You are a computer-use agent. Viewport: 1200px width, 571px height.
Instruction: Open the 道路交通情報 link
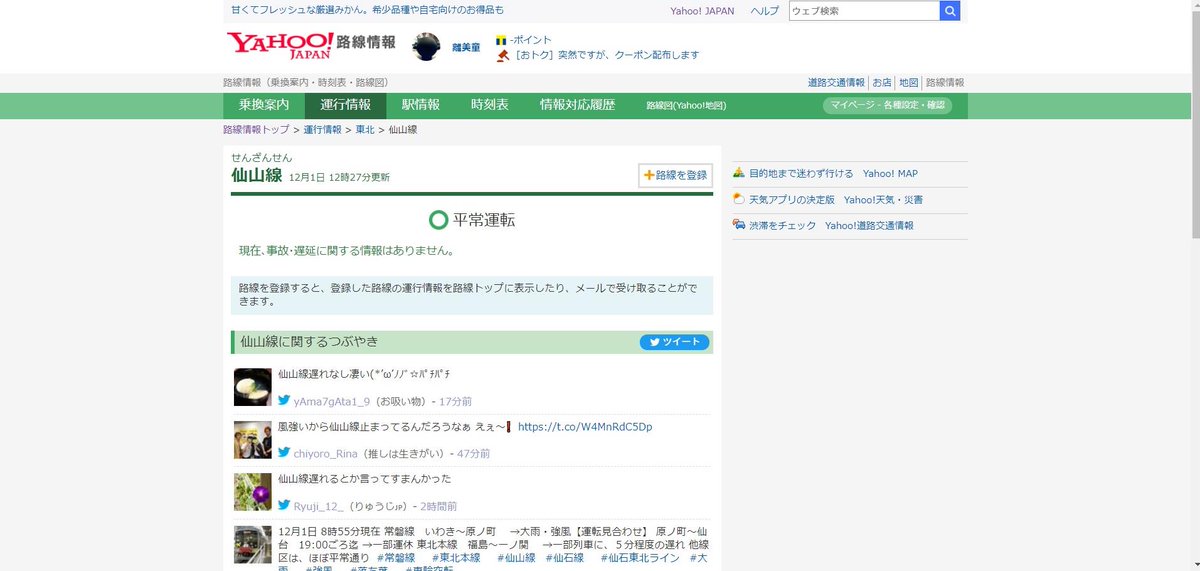[x=836, y=83]
